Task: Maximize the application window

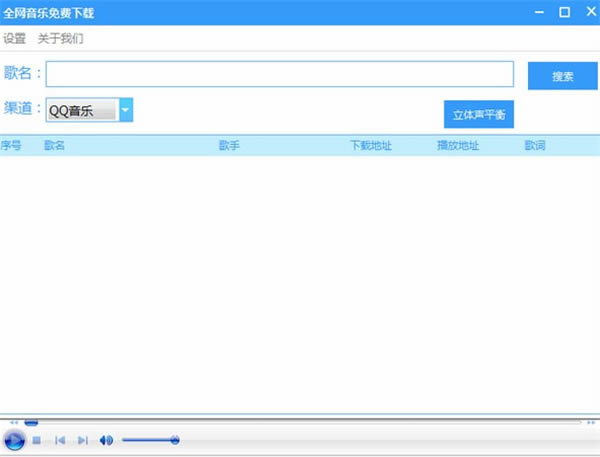Action: (x=564, y=12)
